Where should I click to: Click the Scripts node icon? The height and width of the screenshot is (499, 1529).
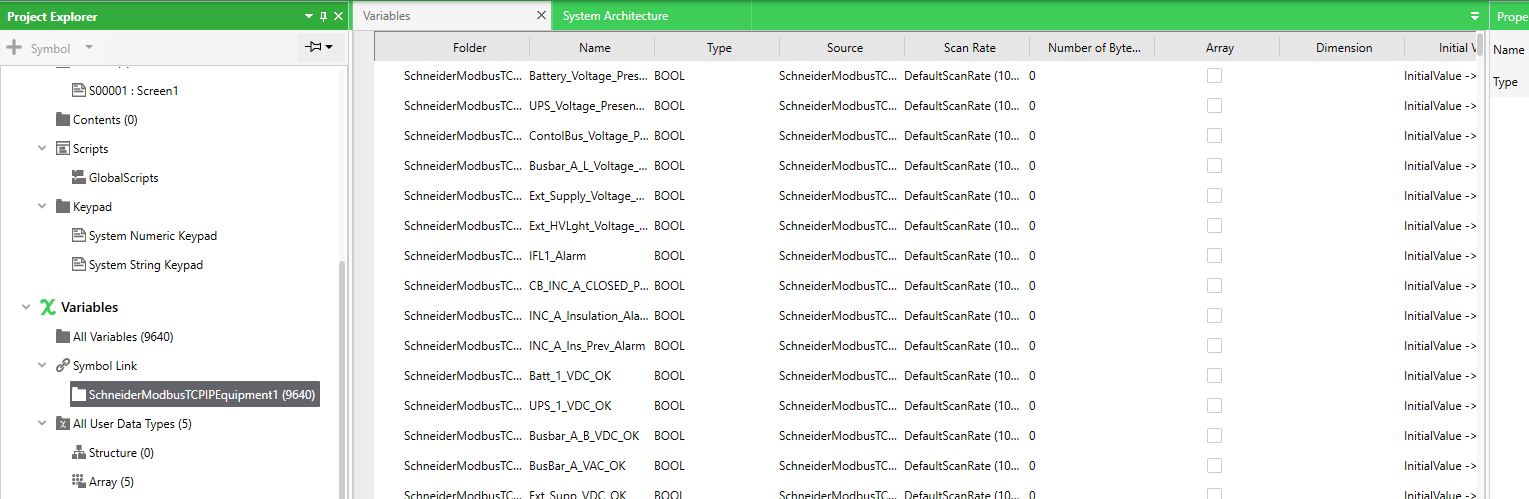pos(63,148)
